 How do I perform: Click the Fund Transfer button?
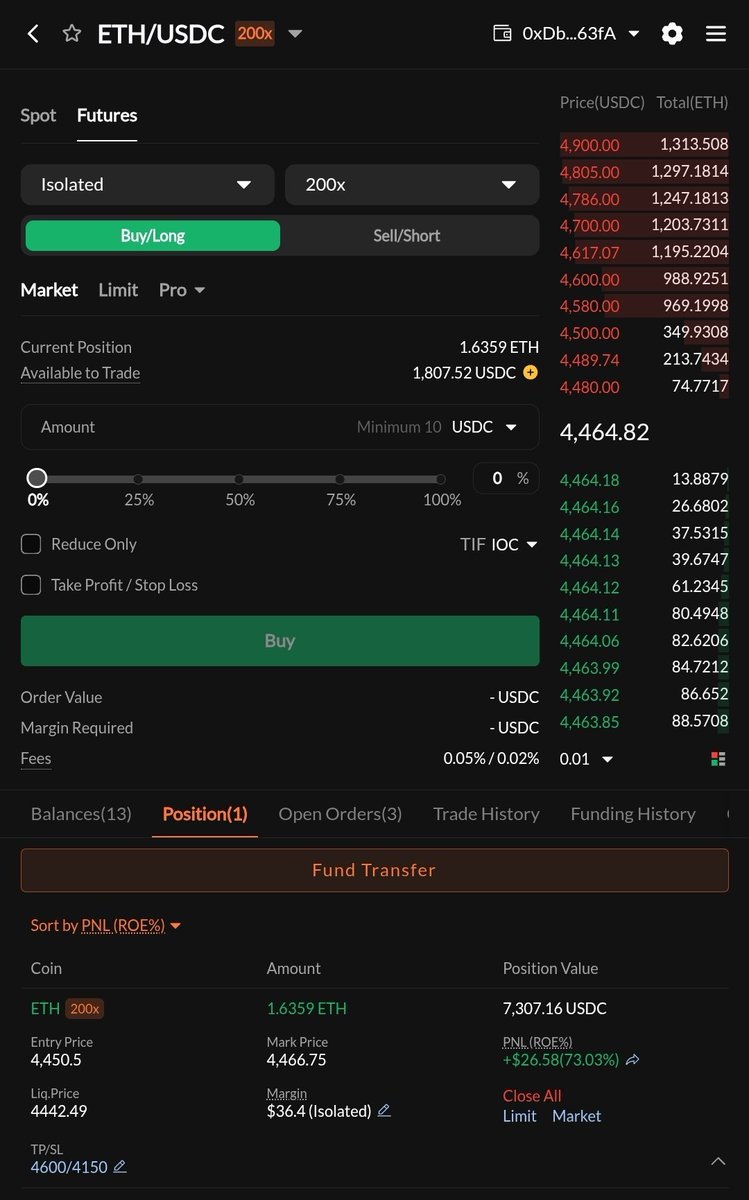pyautogui.click(x=374, y=870)
